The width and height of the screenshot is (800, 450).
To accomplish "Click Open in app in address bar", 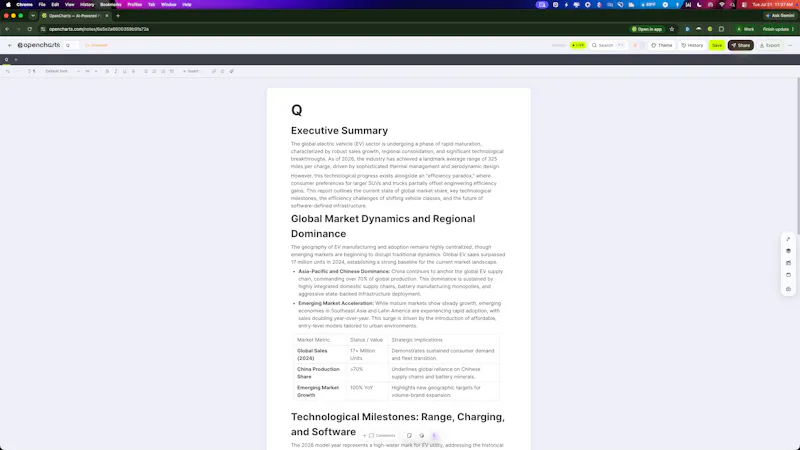I will coord(647,29).
